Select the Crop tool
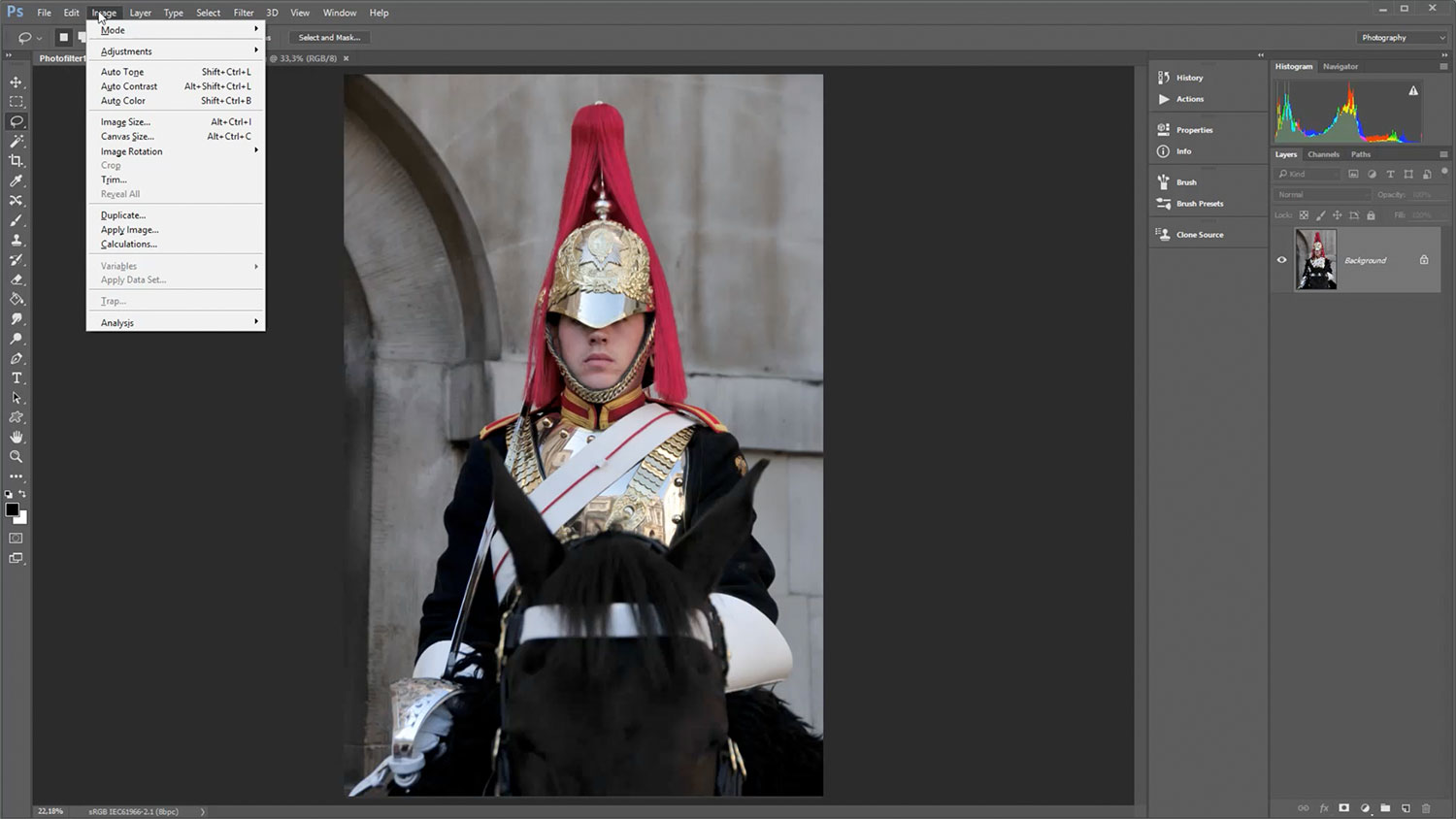 pyautogui.click(x=17, y=161)
